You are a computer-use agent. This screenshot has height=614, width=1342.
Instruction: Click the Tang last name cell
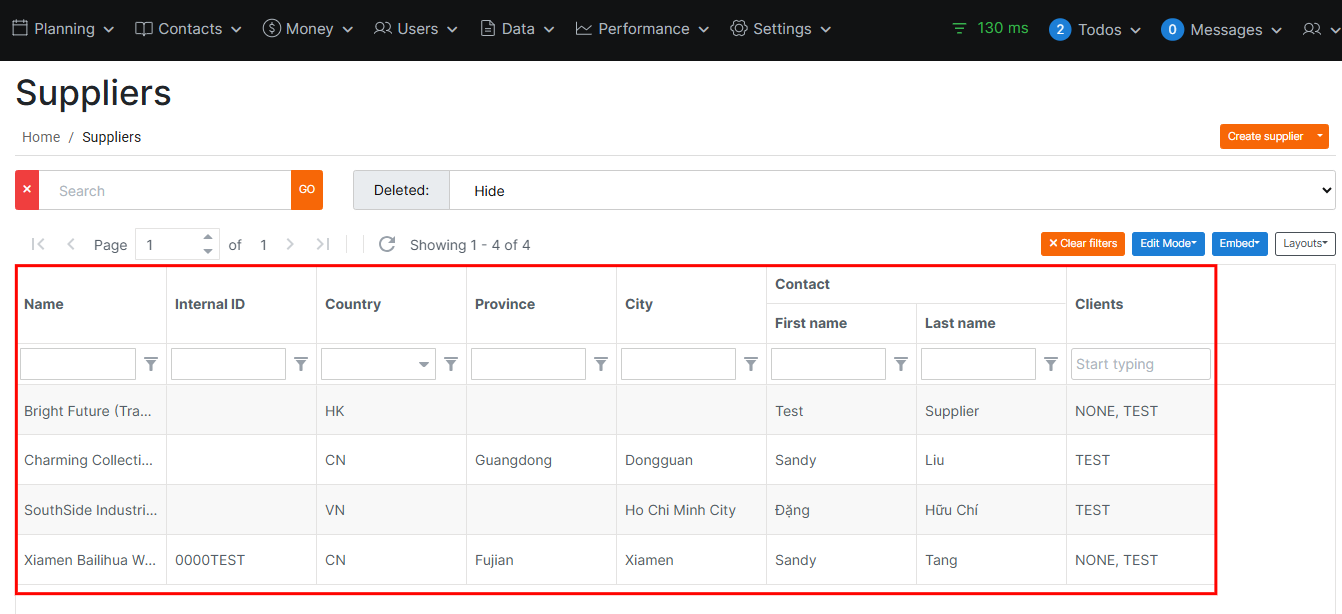coord(991,560)
